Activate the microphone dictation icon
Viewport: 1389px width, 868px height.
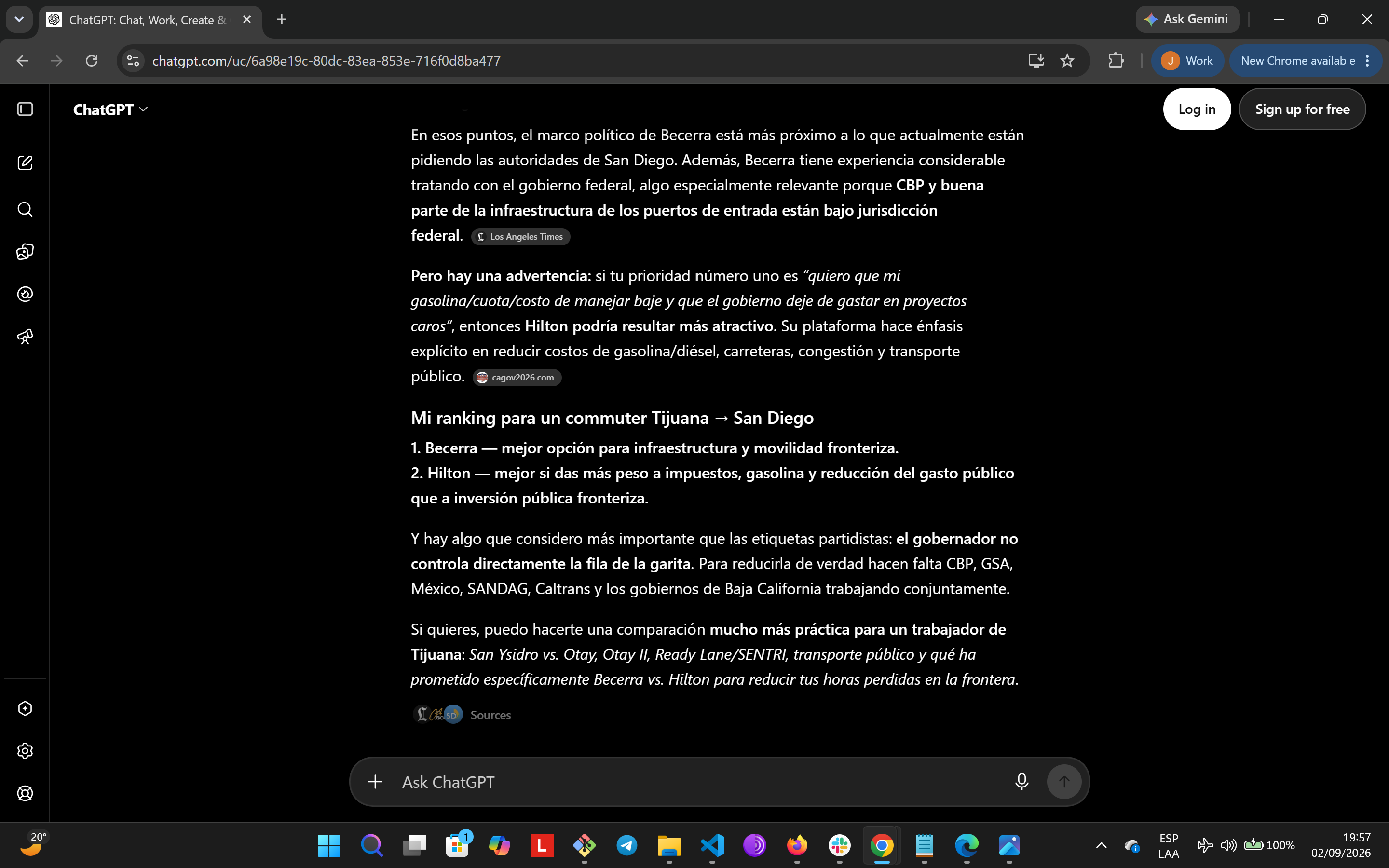pos(1021,782)
